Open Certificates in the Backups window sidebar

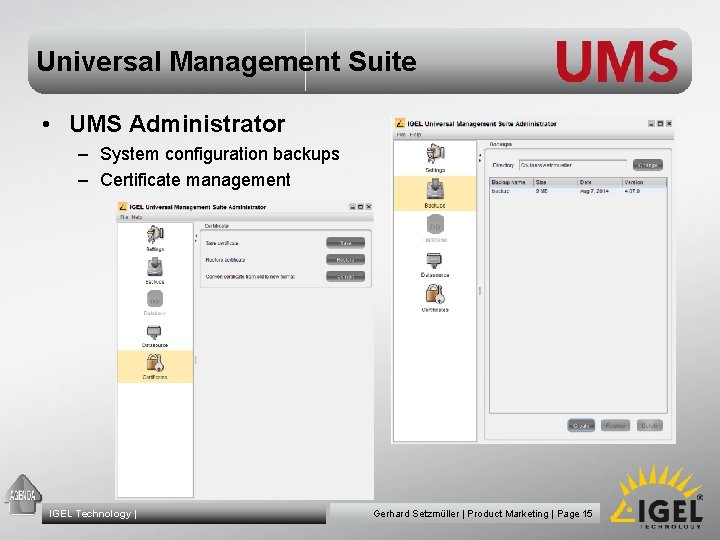[x=435, y=298]
